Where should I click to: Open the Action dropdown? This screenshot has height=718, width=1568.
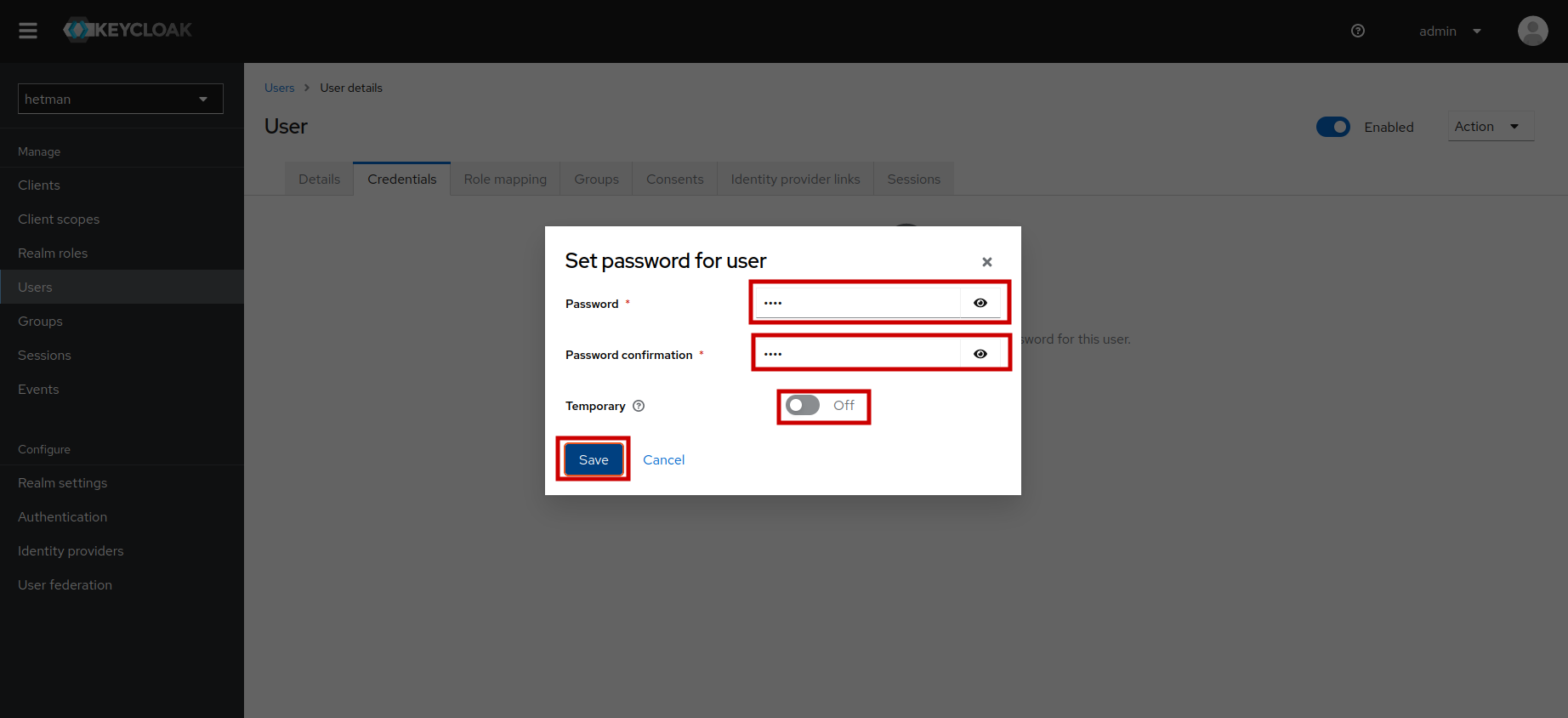tap(1490, 126)
